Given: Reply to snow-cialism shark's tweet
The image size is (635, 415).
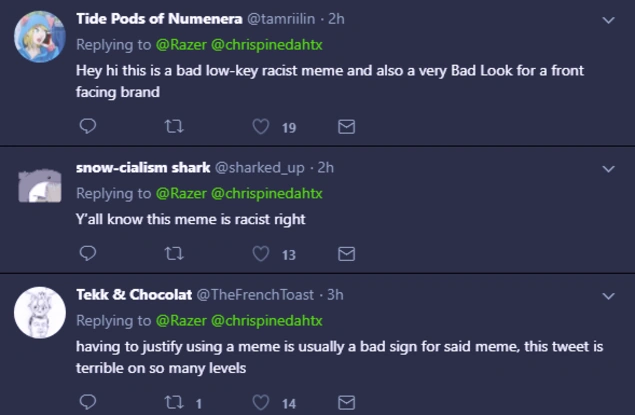Looking at the screenshot, I should coord(87,254).
